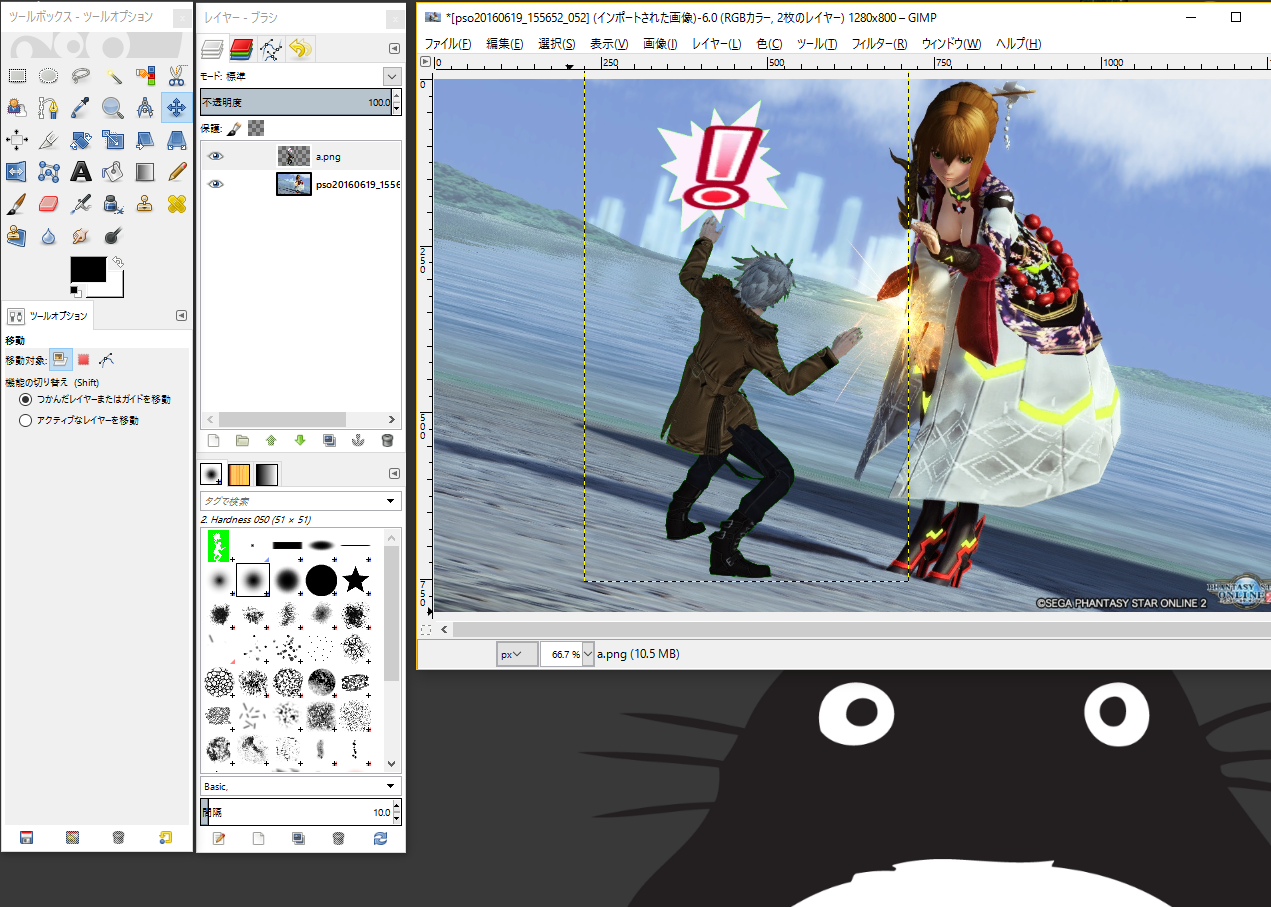
Task: Click the foreground black color swatch
Action: point(88,269)
